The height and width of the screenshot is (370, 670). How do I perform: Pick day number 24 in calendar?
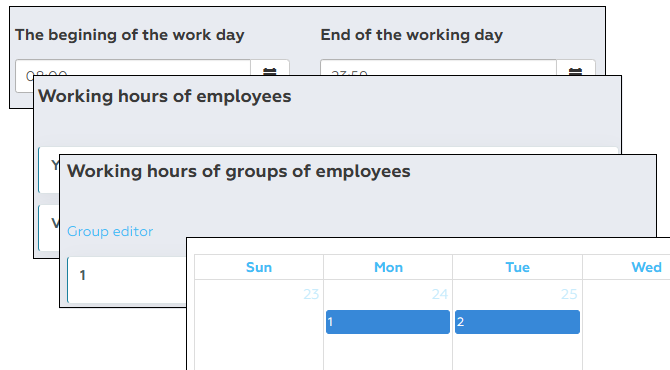(440, 294)
